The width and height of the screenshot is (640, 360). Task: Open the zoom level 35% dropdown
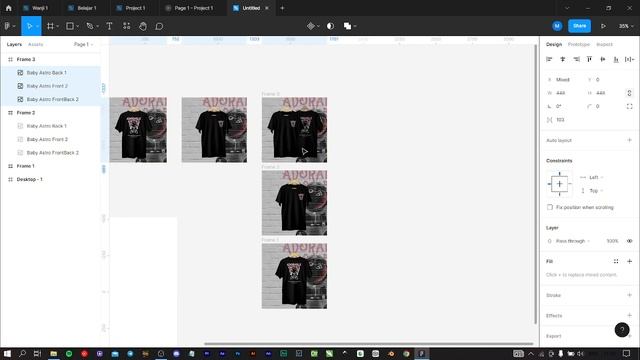pyautogui.click(x=626, y=26)
